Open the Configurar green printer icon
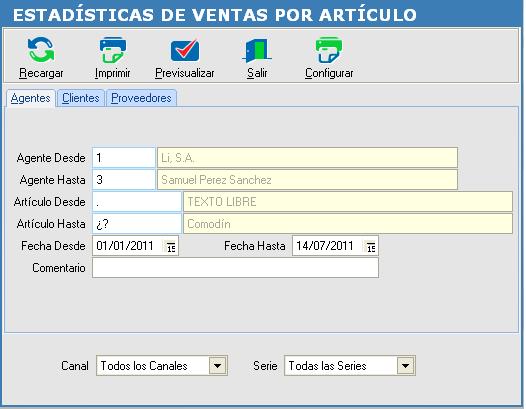The image size is (526, 409). click(x=329, y=50)
